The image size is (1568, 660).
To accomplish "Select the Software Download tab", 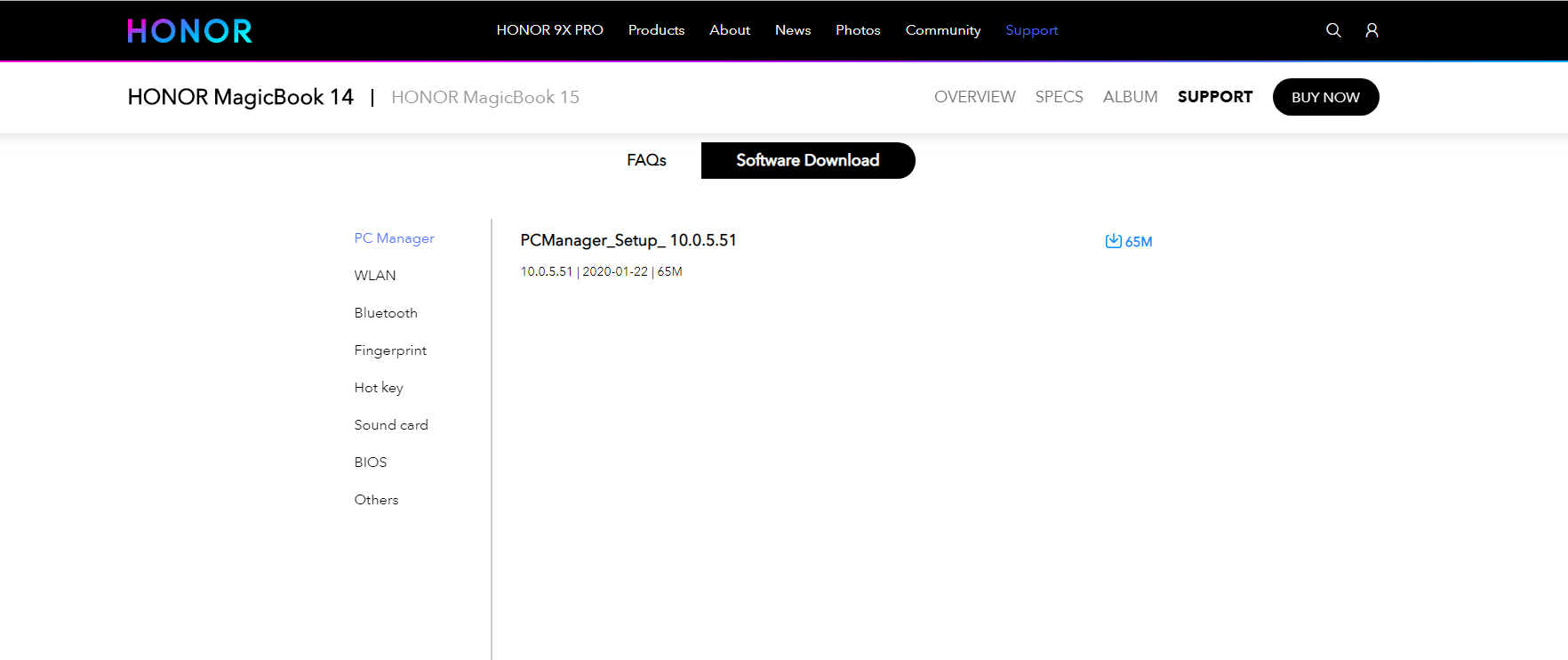I will click(807, 160).
